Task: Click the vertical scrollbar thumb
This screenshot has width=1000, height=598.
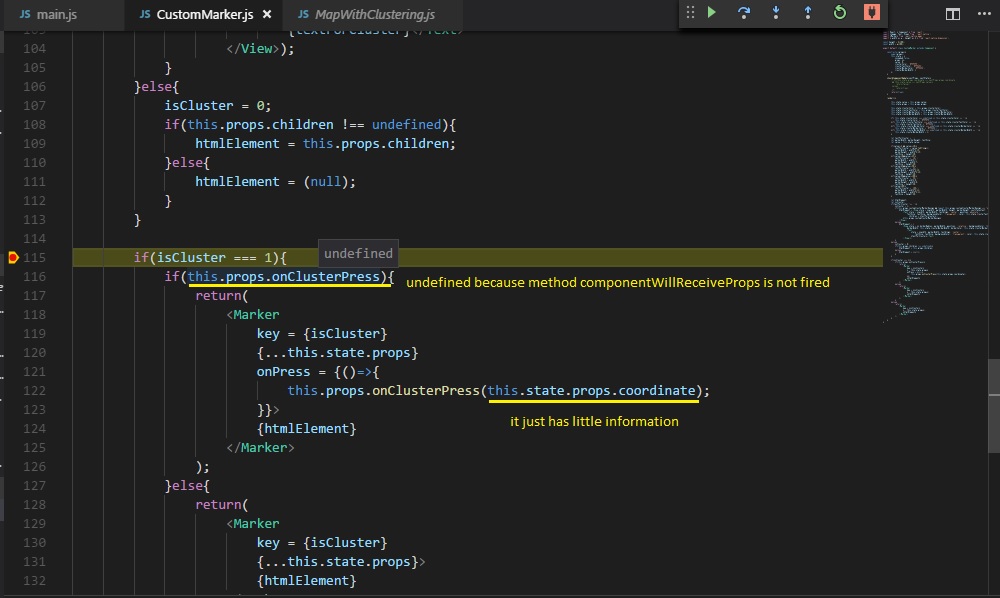Action: pos(994,405)
